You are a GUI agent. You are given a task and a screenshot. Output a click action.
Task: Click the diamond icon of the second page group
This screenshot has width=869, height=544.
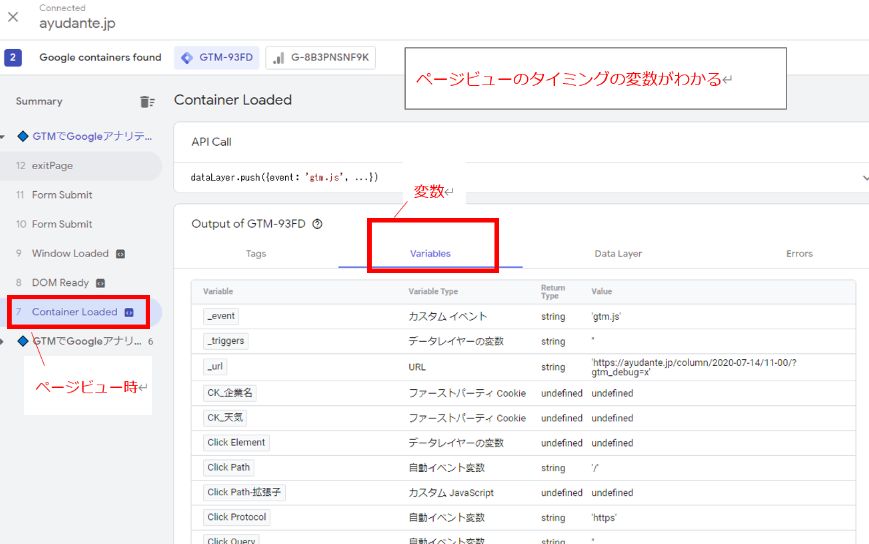click(23, 341)
